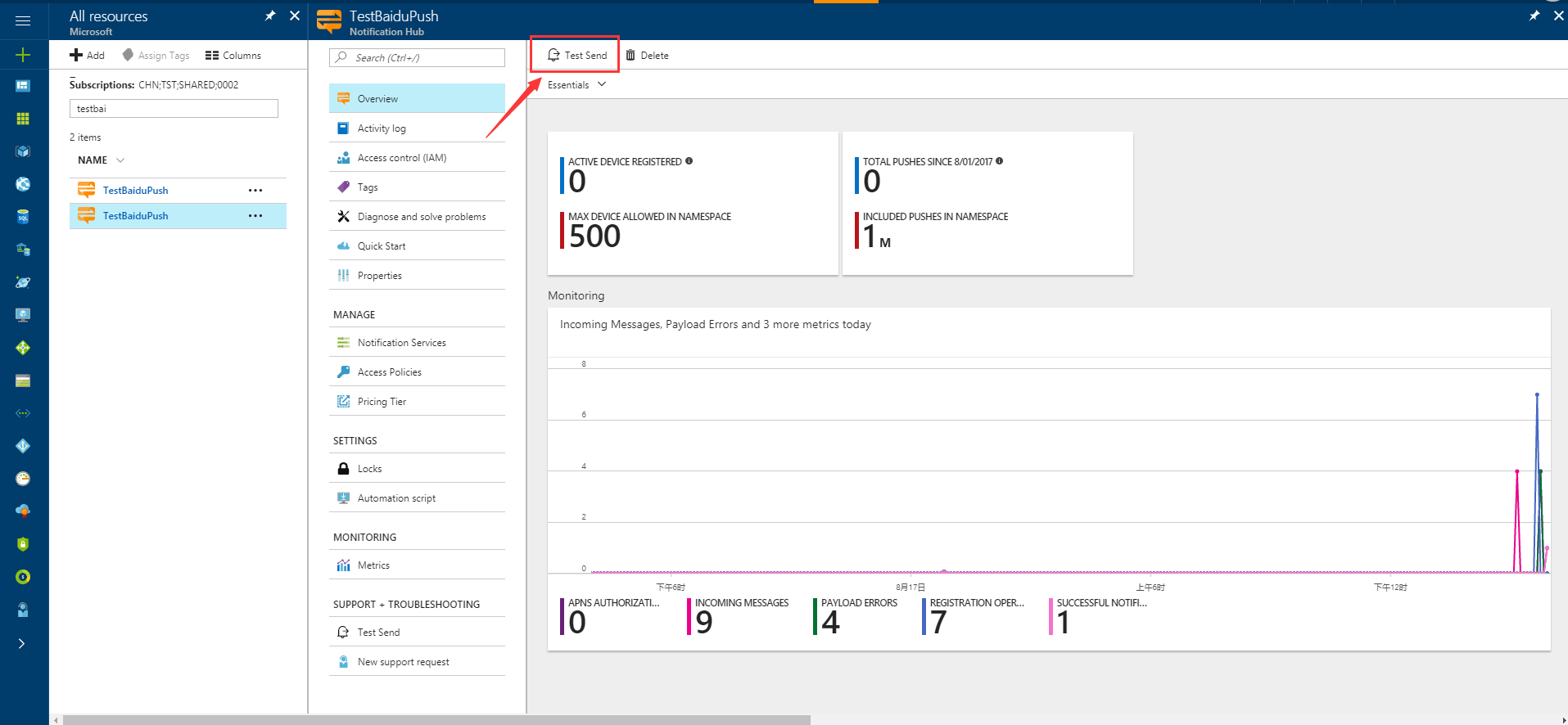Open ellipsis menu for first TestBaiduPush

(255, 190)
